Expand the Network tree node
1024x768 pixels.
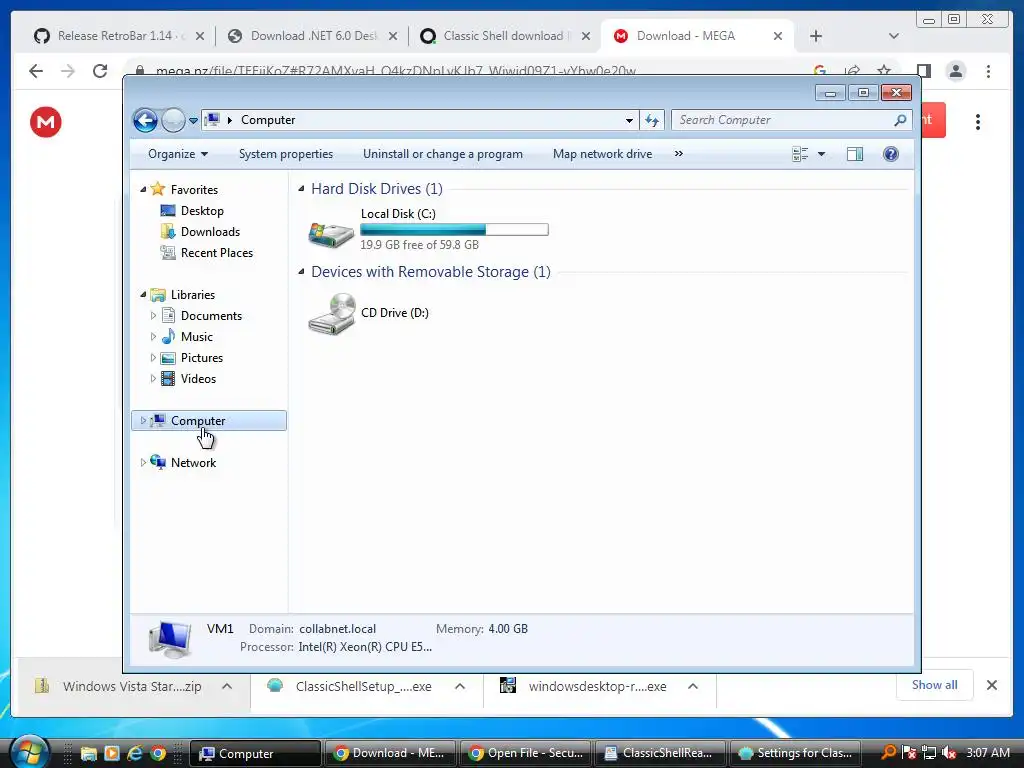[143, 462]
